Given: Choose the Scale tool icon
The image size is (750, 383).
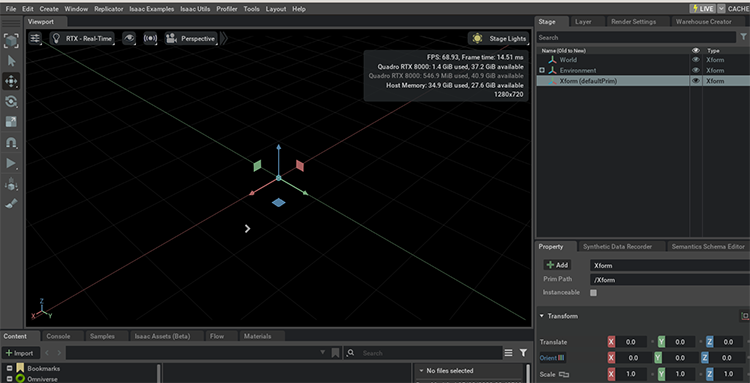Looking at the screenshot, I should [x=11, y=122].
